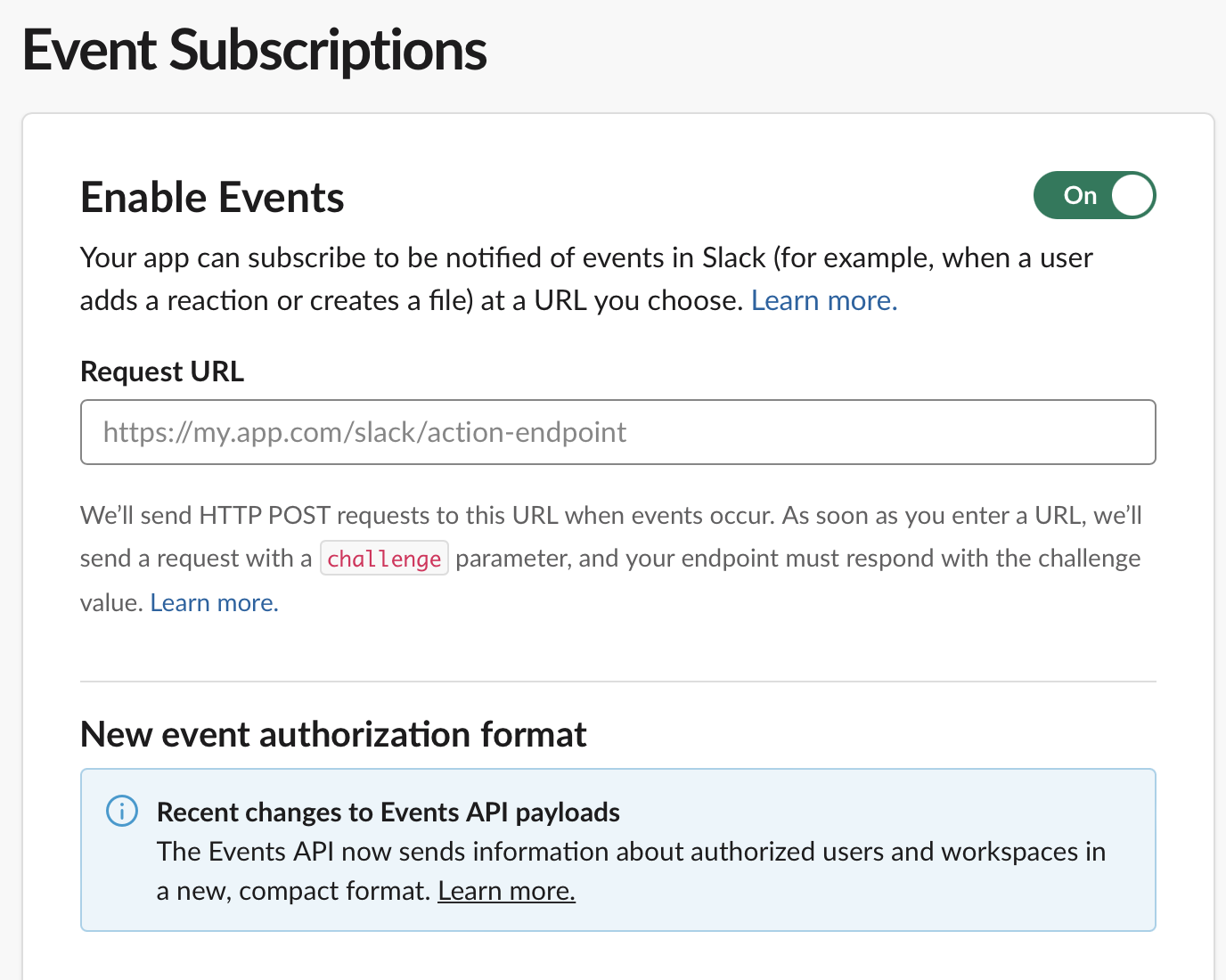1226x980 pixels.
Task: Click "Recent changes to Events API payloads" title
Action: pyautogui.click(x=388, y=813)
